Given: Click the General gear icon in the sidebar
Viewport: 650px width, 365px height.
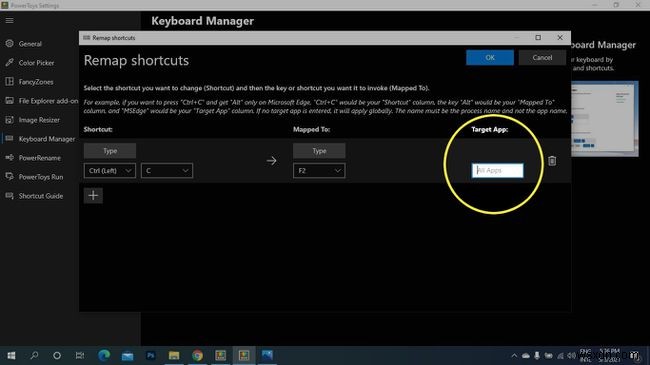Looking at the screenshot, I should pos(10,44).
